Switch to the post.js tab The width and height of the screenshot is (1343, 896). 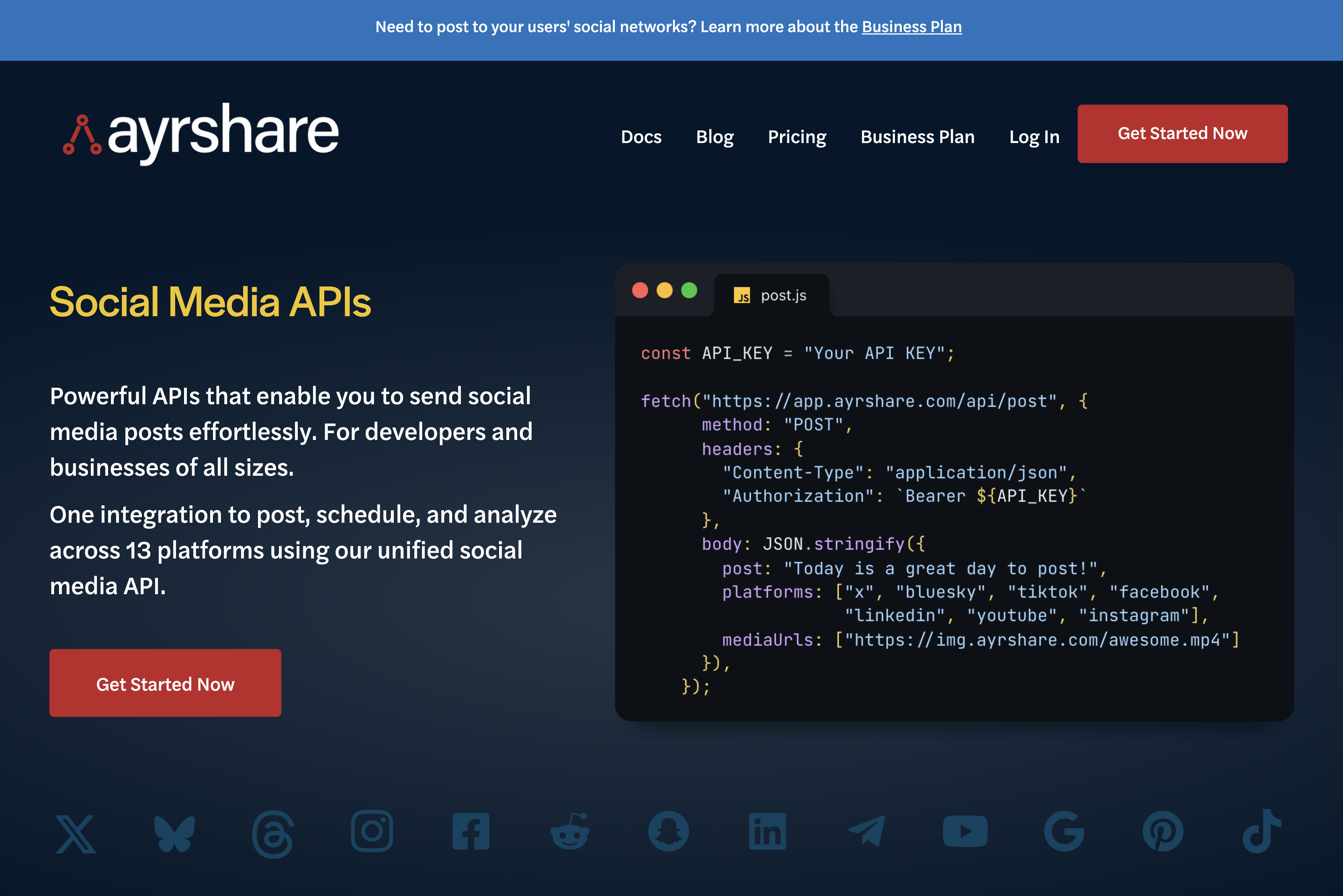(772, 295)
